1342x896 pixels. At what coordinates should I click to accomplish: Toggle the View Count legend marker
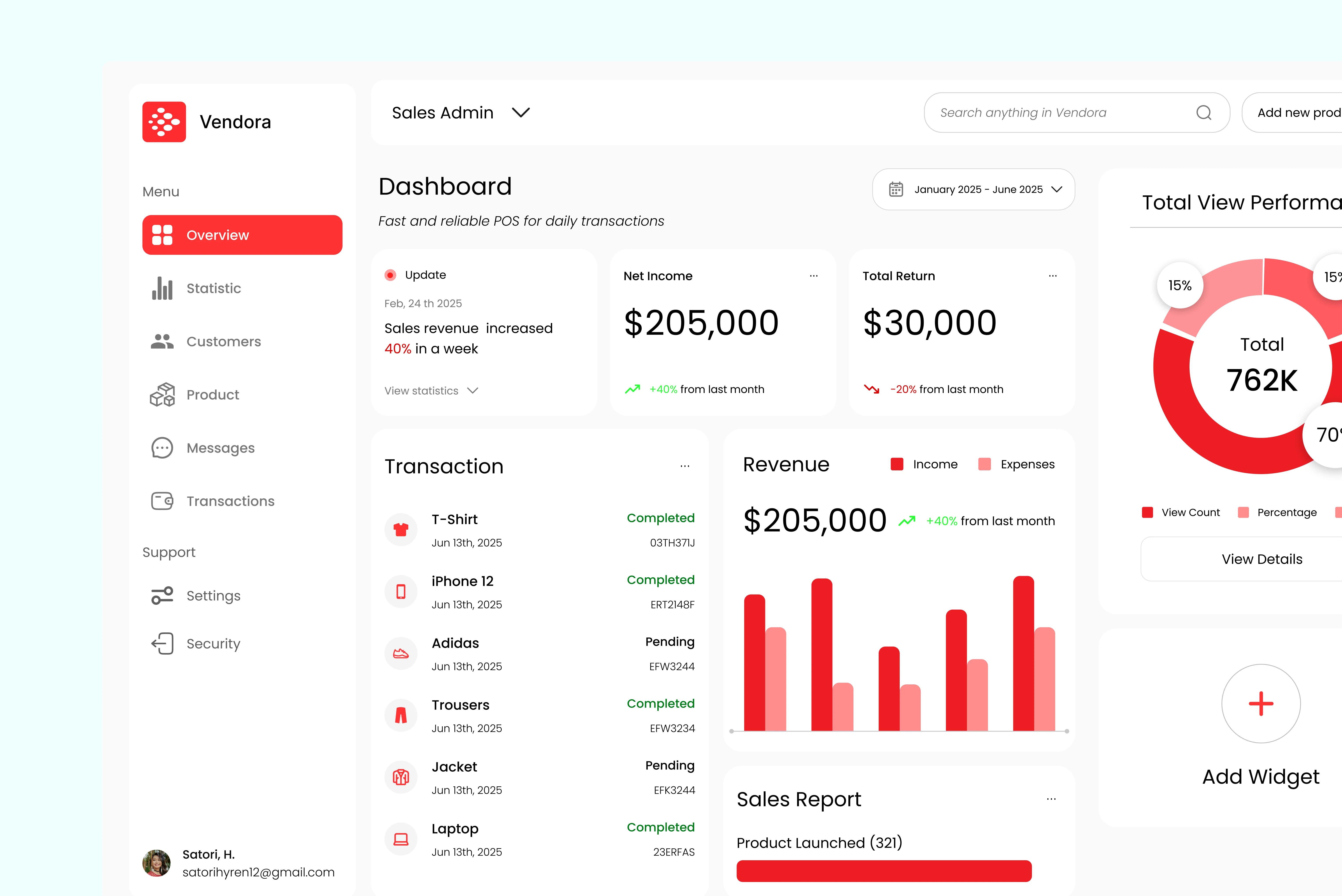pos(1147,512)
